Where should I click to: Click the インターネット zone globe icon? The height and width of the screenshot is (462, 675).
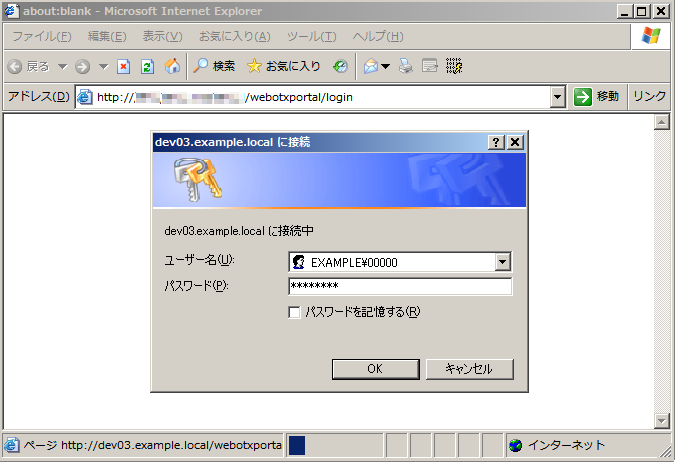click(x=515, y=445)
